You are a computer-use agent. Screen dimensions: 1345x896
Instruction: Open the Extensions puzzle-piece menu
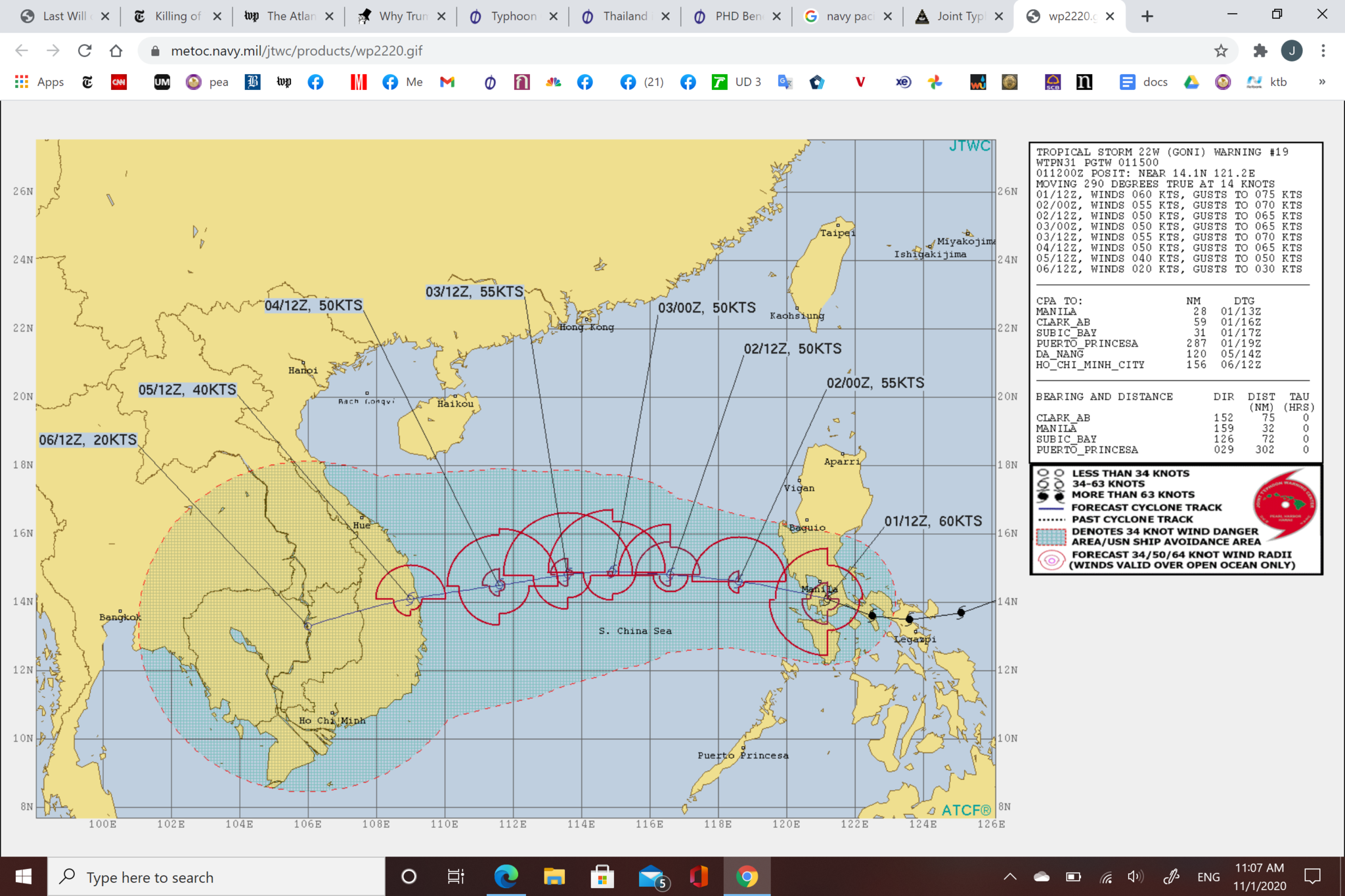tap(1260, 51)
